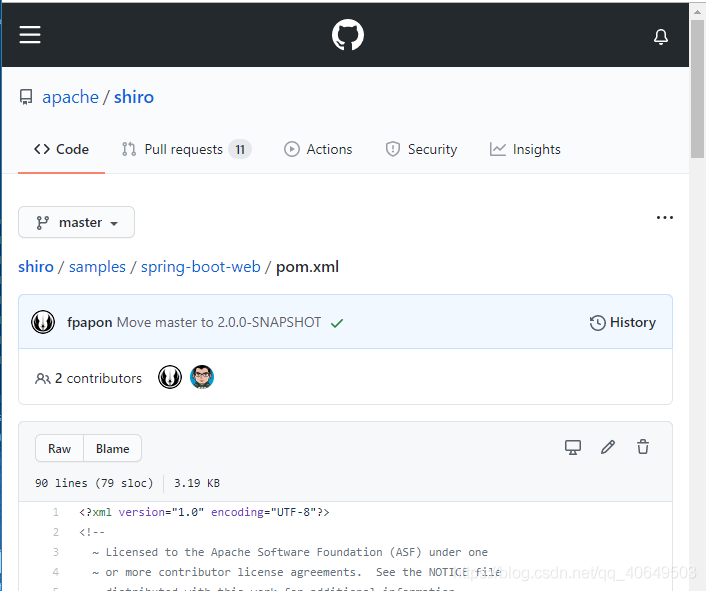Go to the GitHub home logo
706x591 pixels.
click(348, 35)
